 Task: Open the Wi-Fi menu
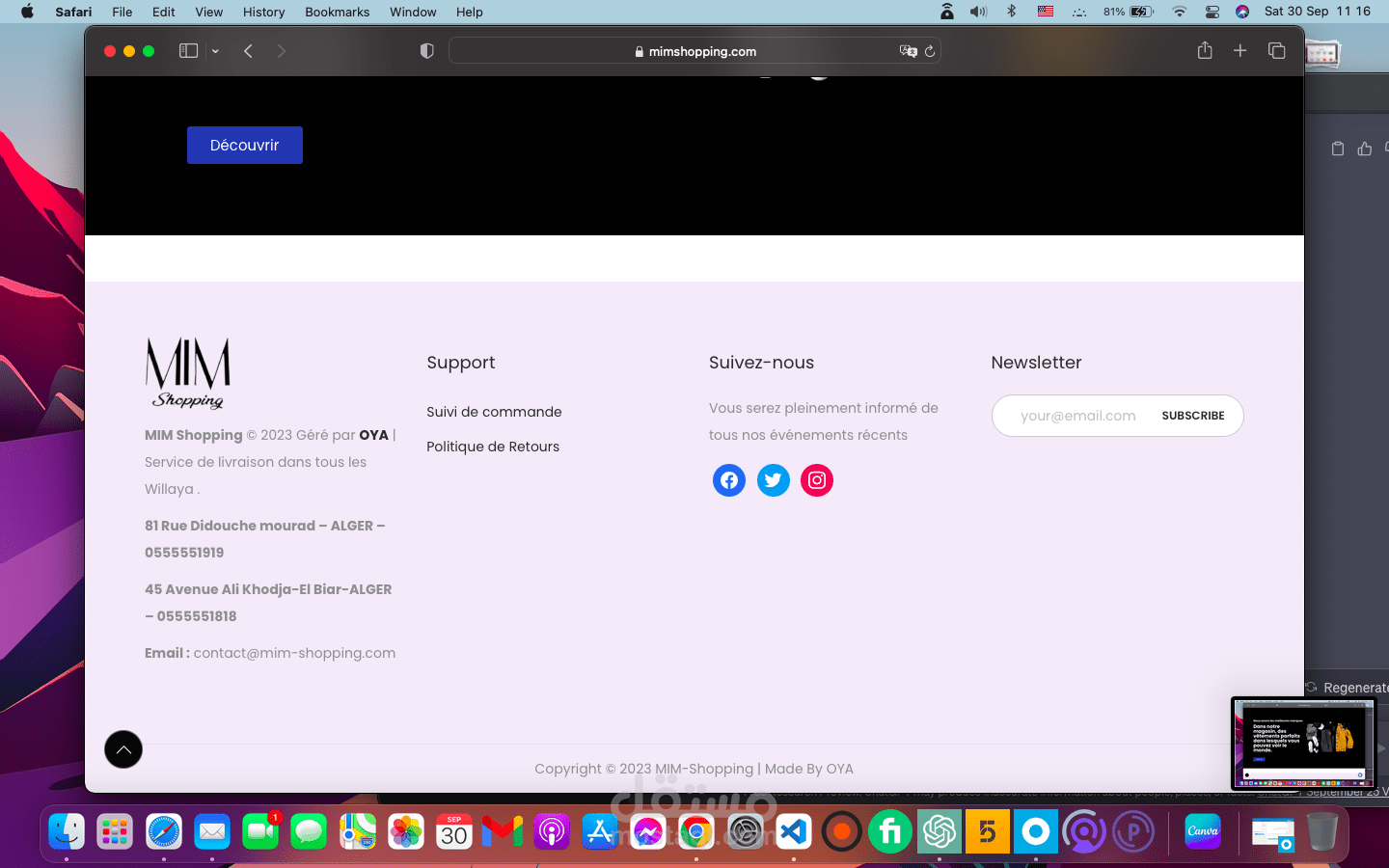pyautogui.click(x=1179, y=12)
